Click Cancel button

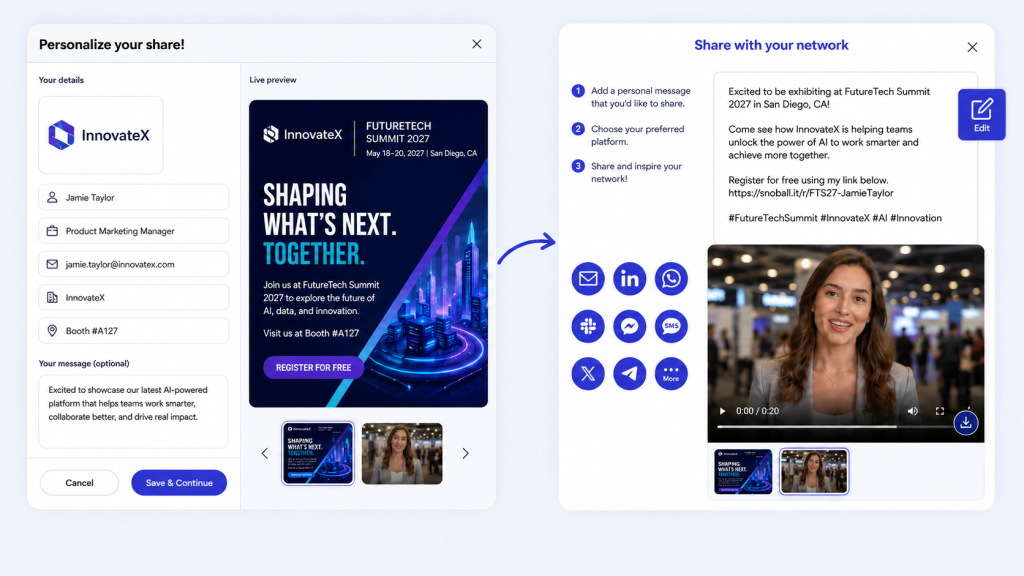79,483
